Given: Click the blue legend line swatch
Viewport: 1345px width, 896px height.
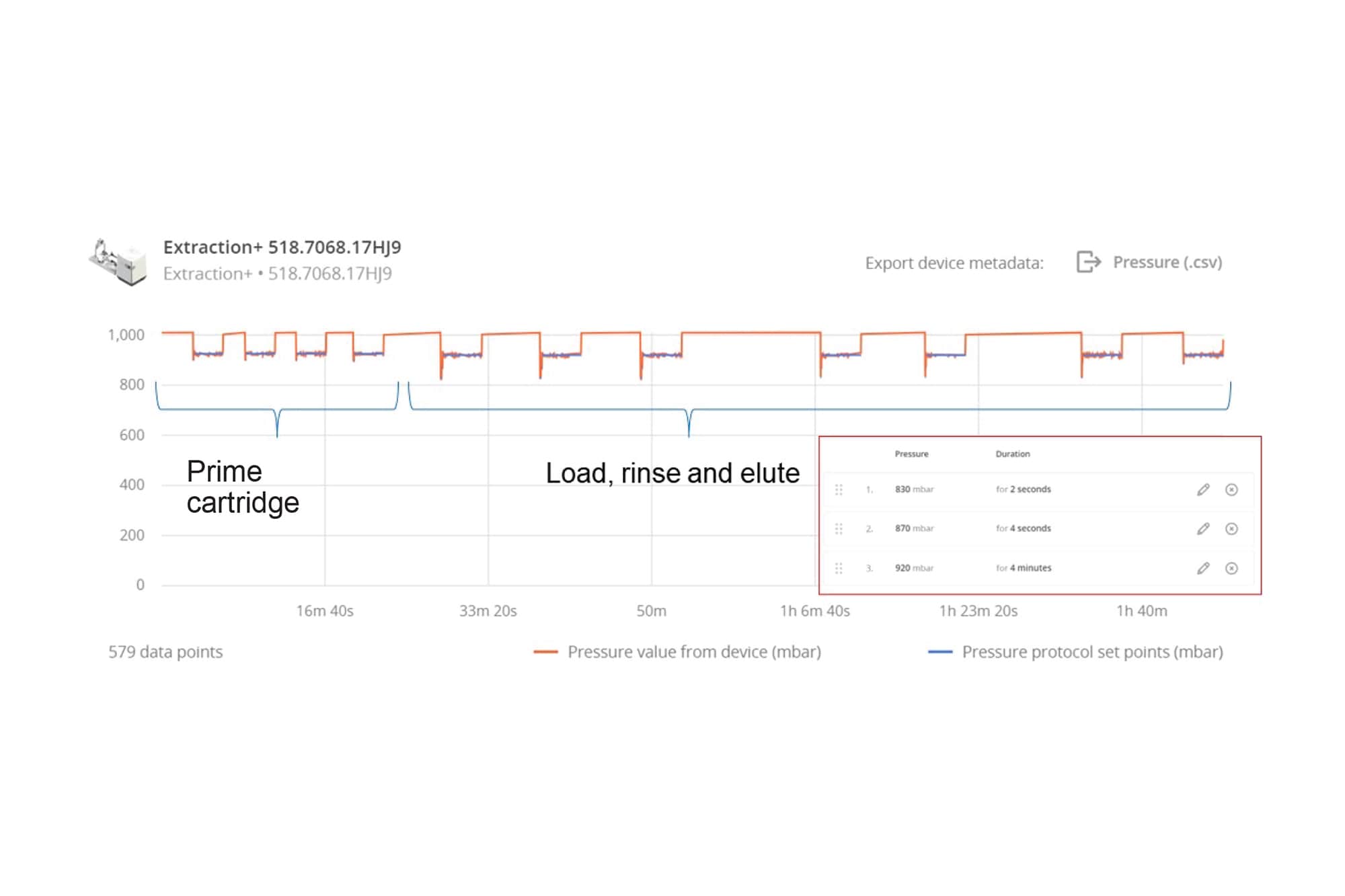Looking at the screenshot, I should point(939,652).
